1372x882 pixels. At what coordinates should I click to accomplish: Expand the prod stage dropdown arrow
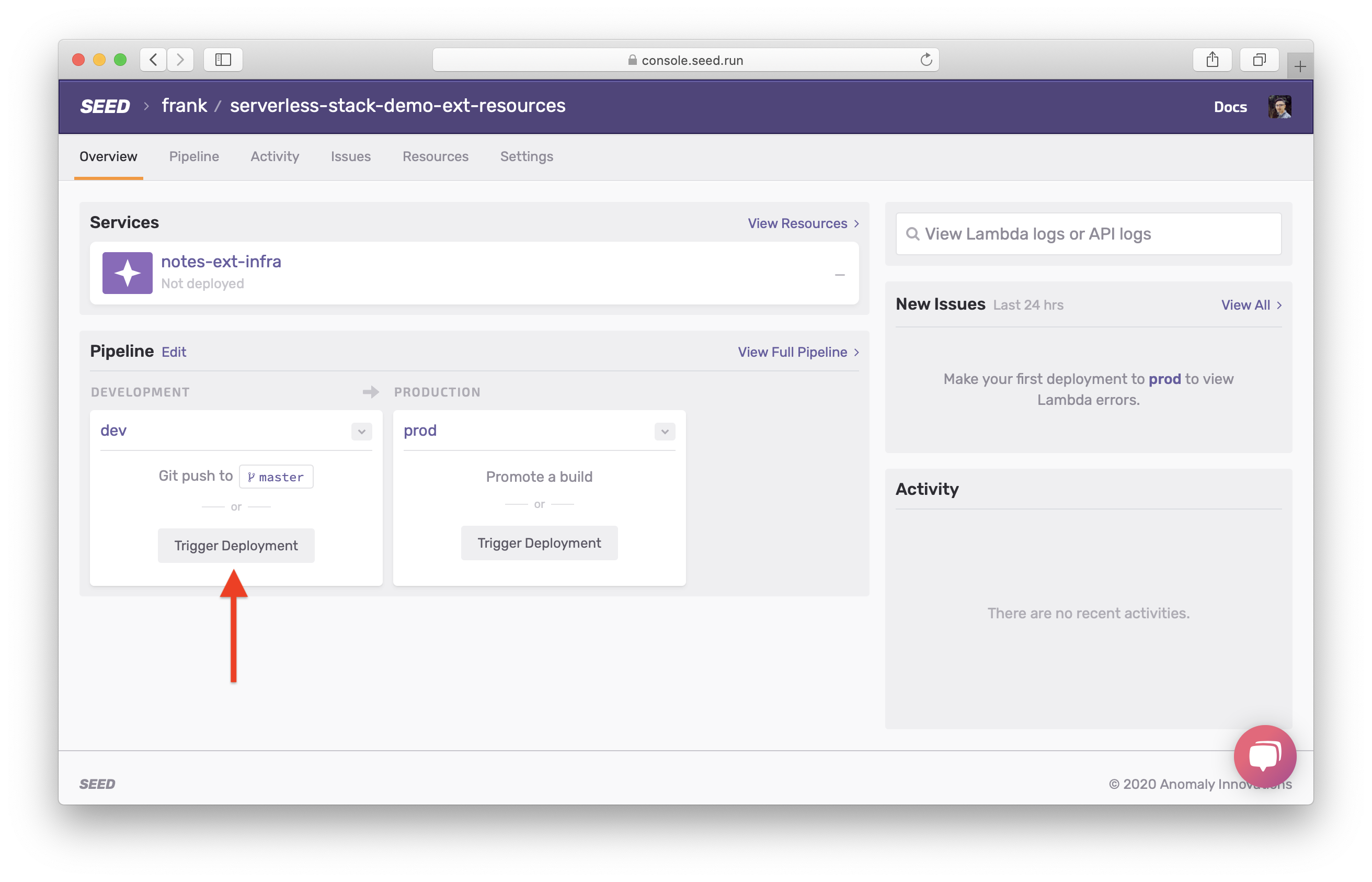pos(665,431)
